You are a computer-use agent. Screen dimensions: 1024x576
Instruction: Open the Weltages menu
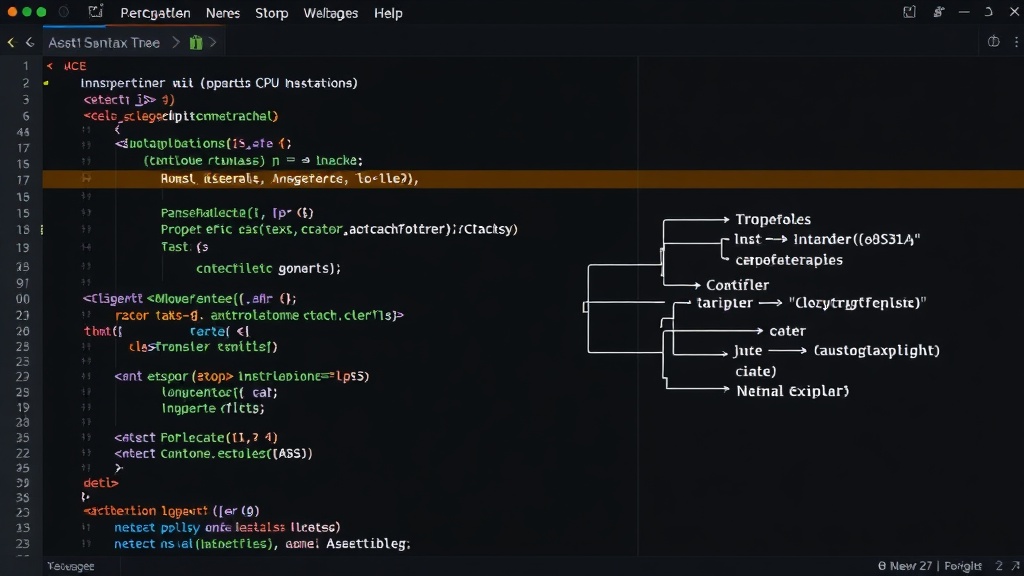[x=330, y=13]
